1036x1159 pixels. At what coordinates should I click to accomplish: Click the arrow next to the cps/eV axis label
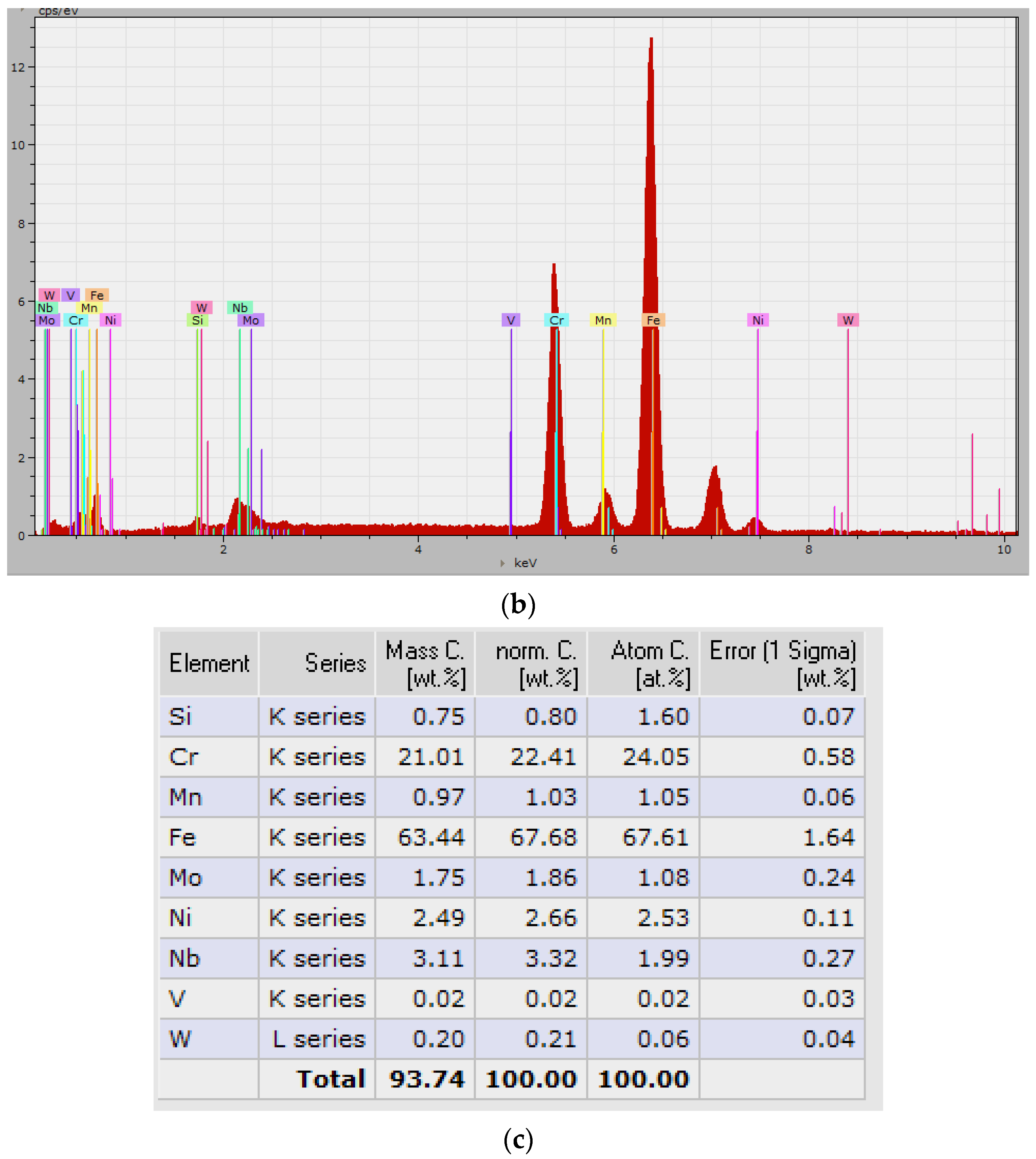pyautogui.click(x=22, y=10)
